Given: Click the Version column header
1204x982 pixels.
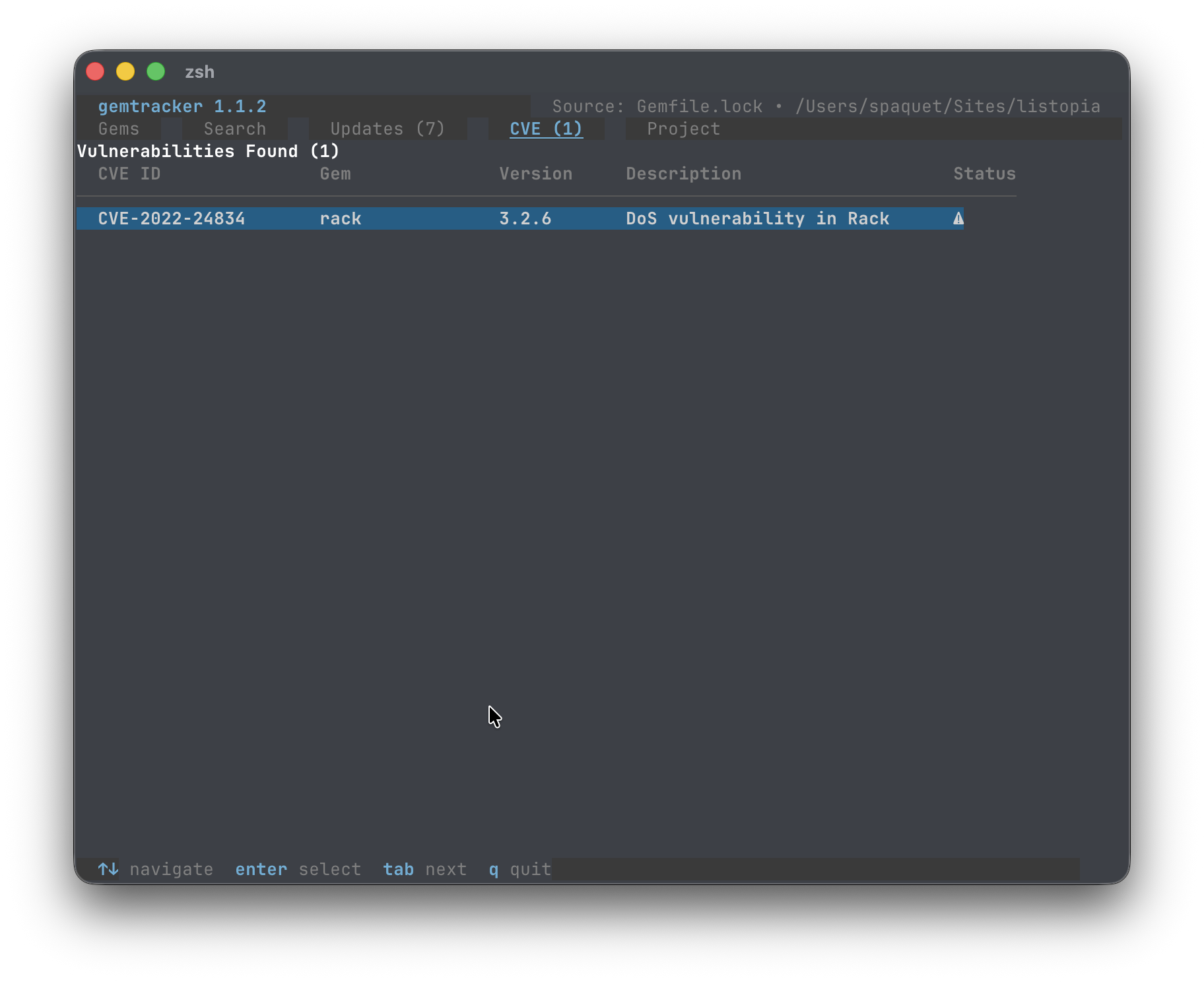Looking at the screenshot, I should click(536, 174).
